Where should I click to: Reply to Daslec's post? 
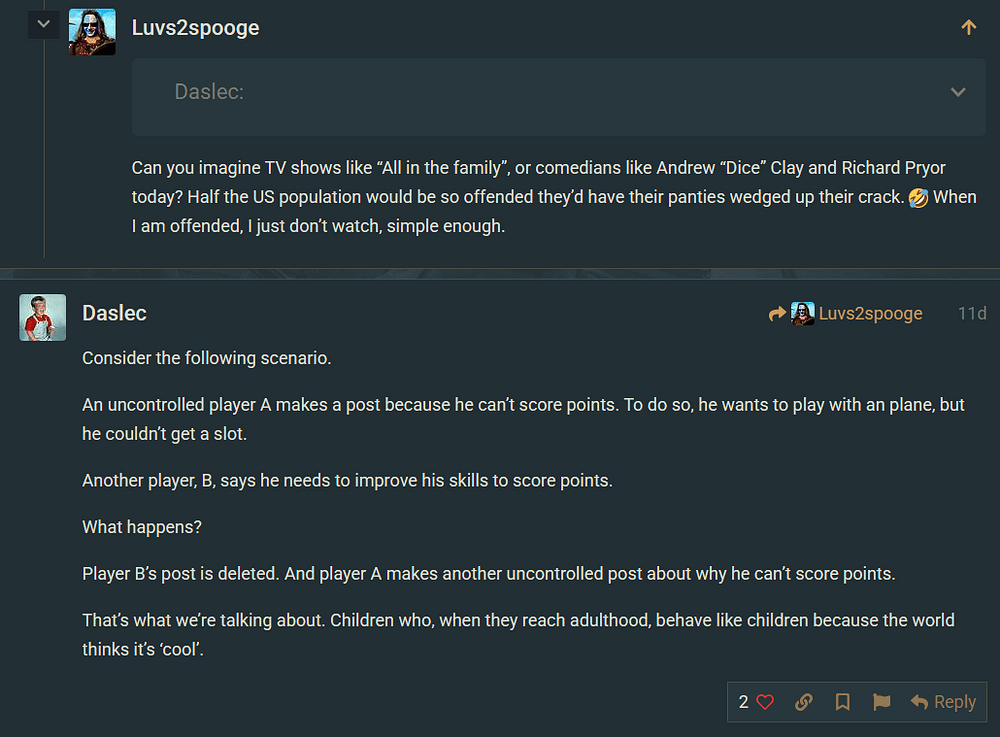(x=943, y=702)
